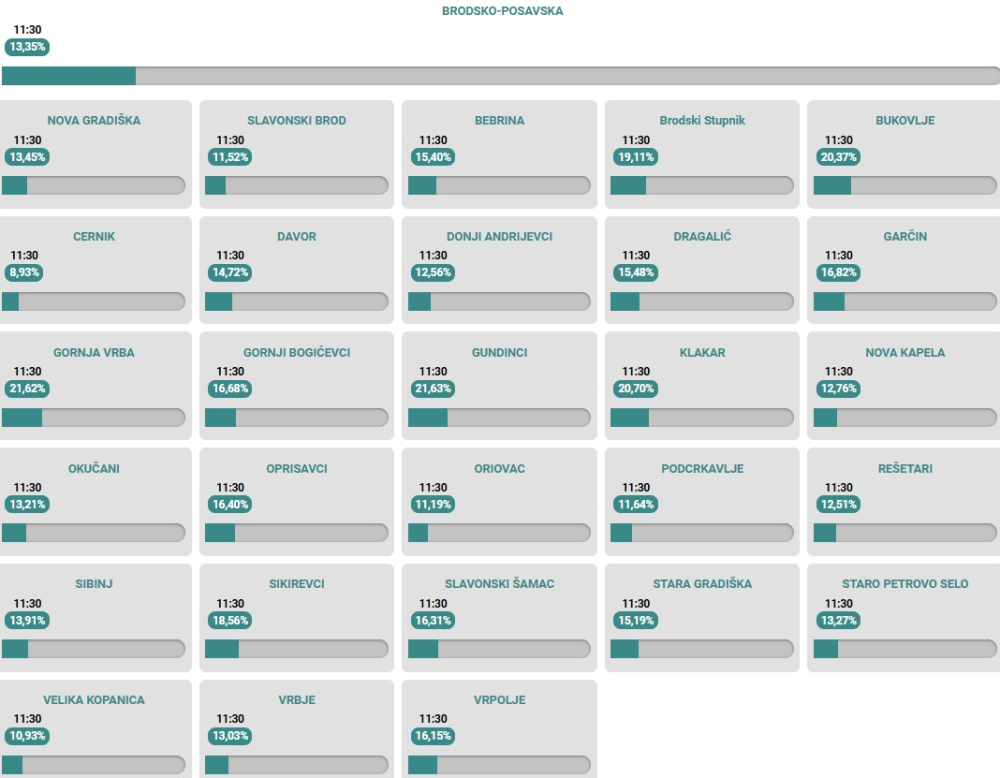Click the 13,45% badge for Nova Gradiška
The width and height of the screenshot is (1000, 778).
[27, 157]
